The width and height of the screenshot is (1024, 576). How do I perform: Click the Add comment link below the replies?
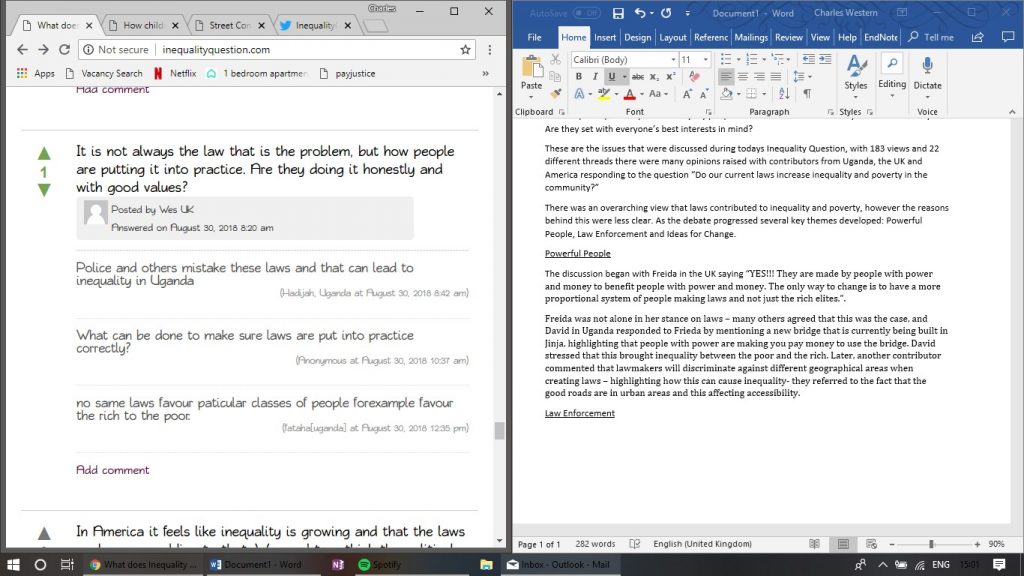click(113, 470)
